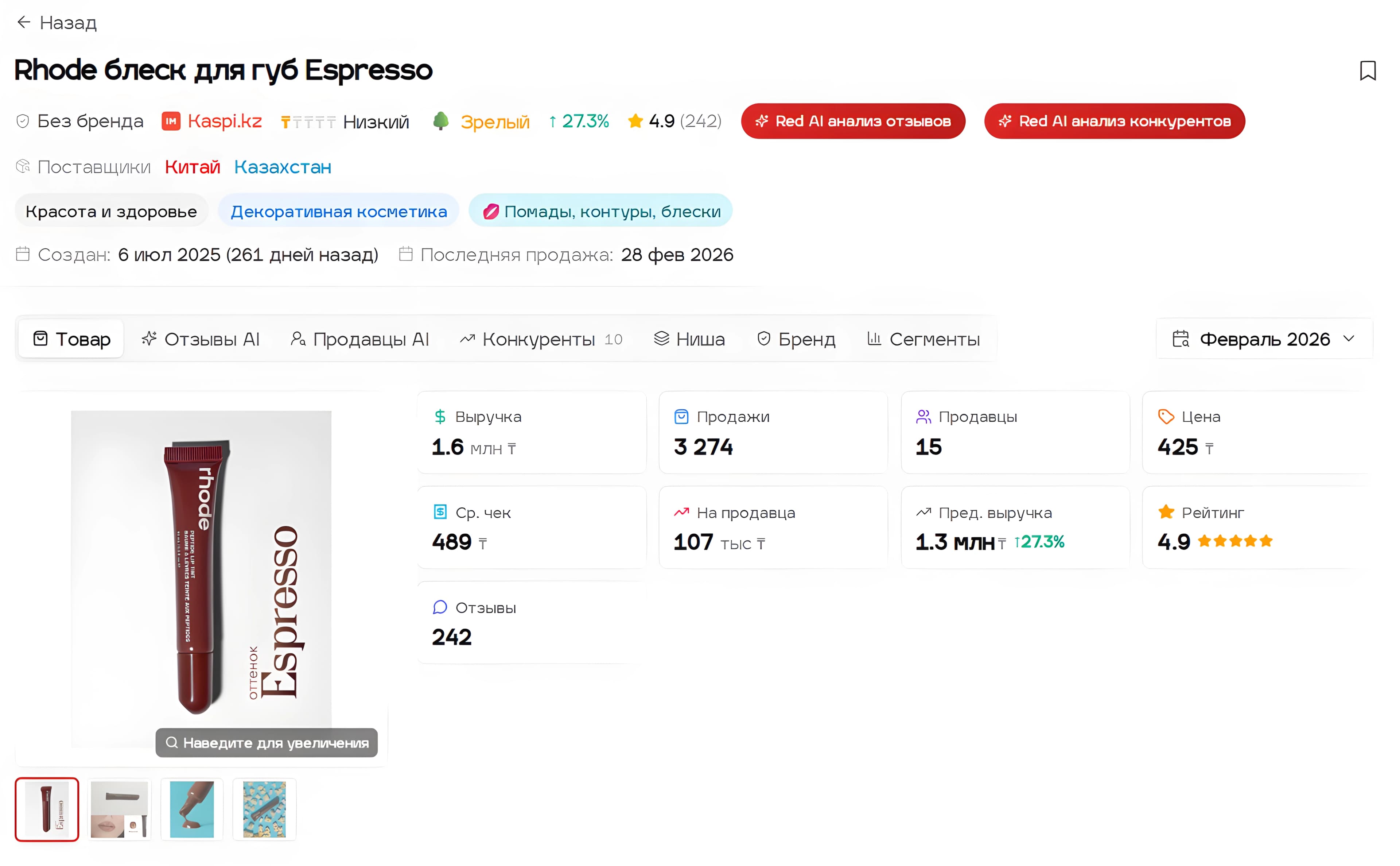Click the back arrow next to Назад
Viewport: 1400px width, 866px height.
click(23, 22)
